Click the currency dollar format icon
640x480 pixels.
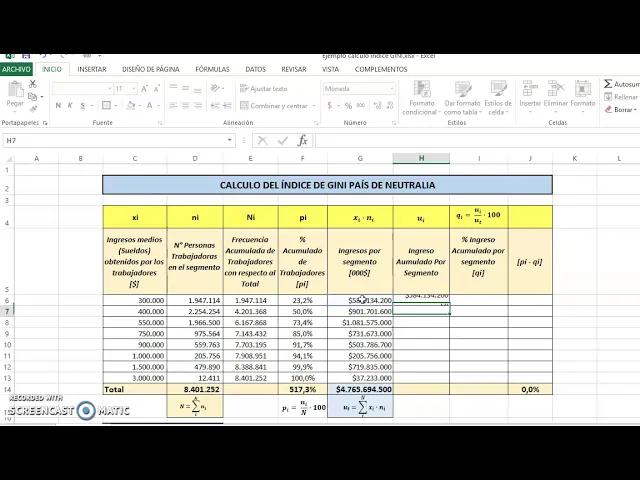330,106
